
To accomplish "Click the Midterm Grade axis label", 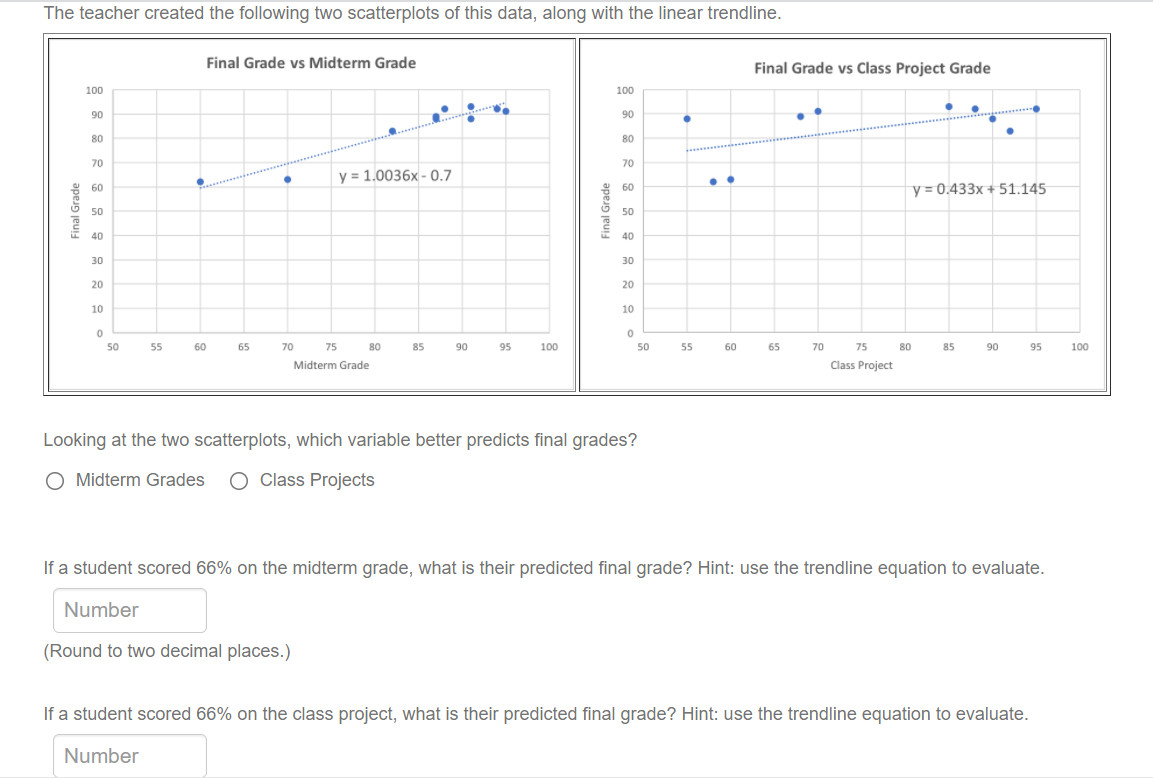I will [x=331, y=366].
